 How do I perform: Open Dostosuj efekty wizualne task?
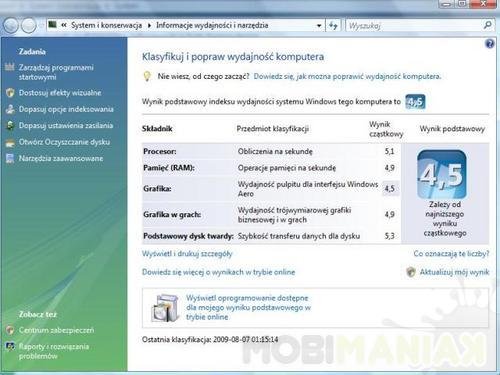60,93
